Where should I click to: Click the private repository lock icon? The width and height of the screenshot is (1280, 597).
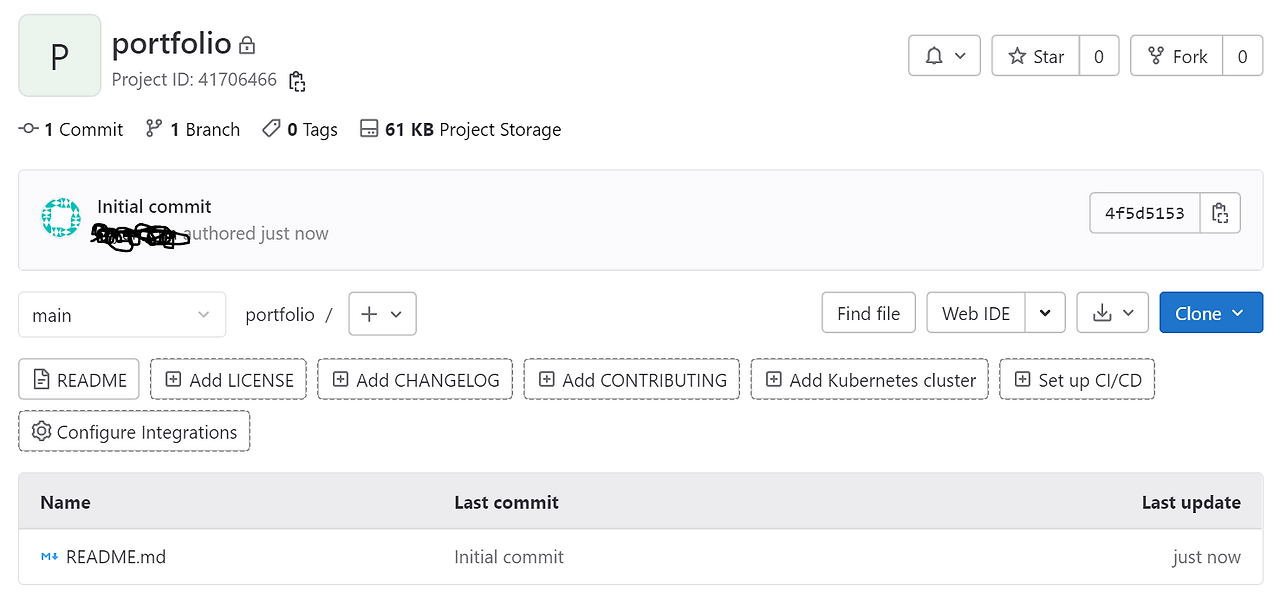pyautogui.click(x=246, y=44)
